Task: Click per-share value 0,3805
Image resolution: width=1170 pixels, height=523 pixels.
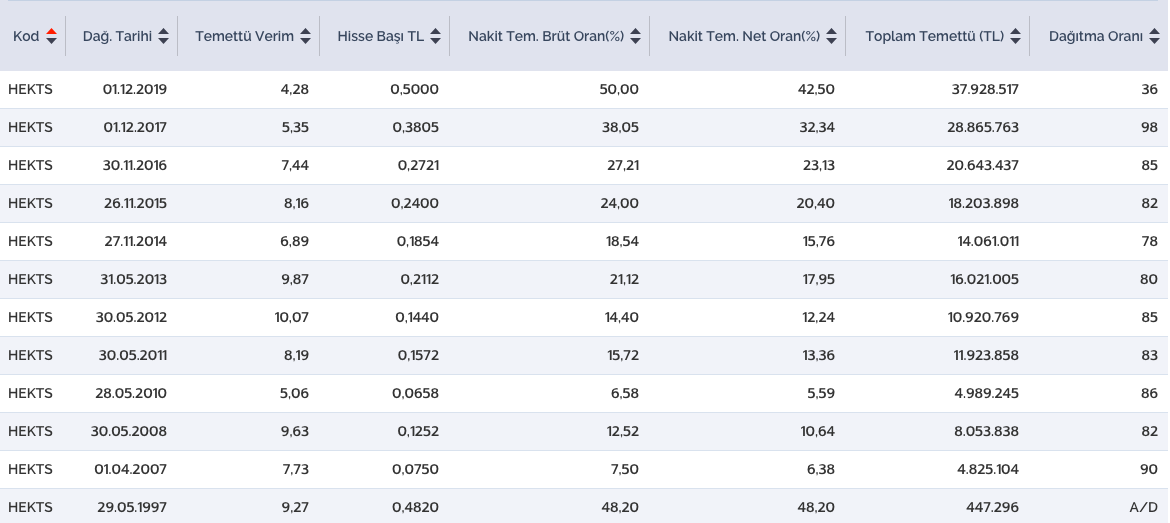Action: [x=416, y=128]
